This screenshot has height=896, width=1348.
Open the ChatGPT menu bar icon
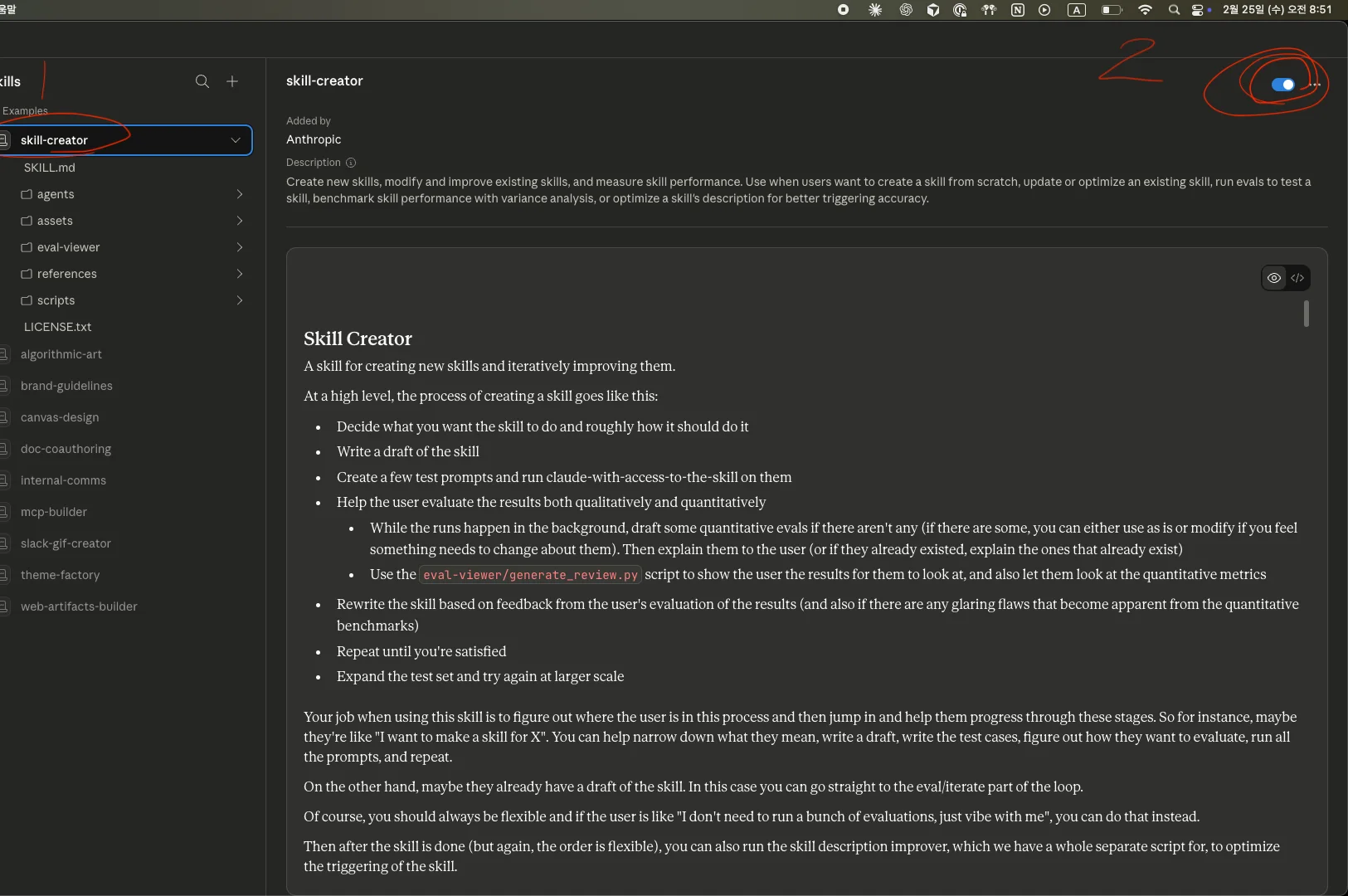(906, 10)
